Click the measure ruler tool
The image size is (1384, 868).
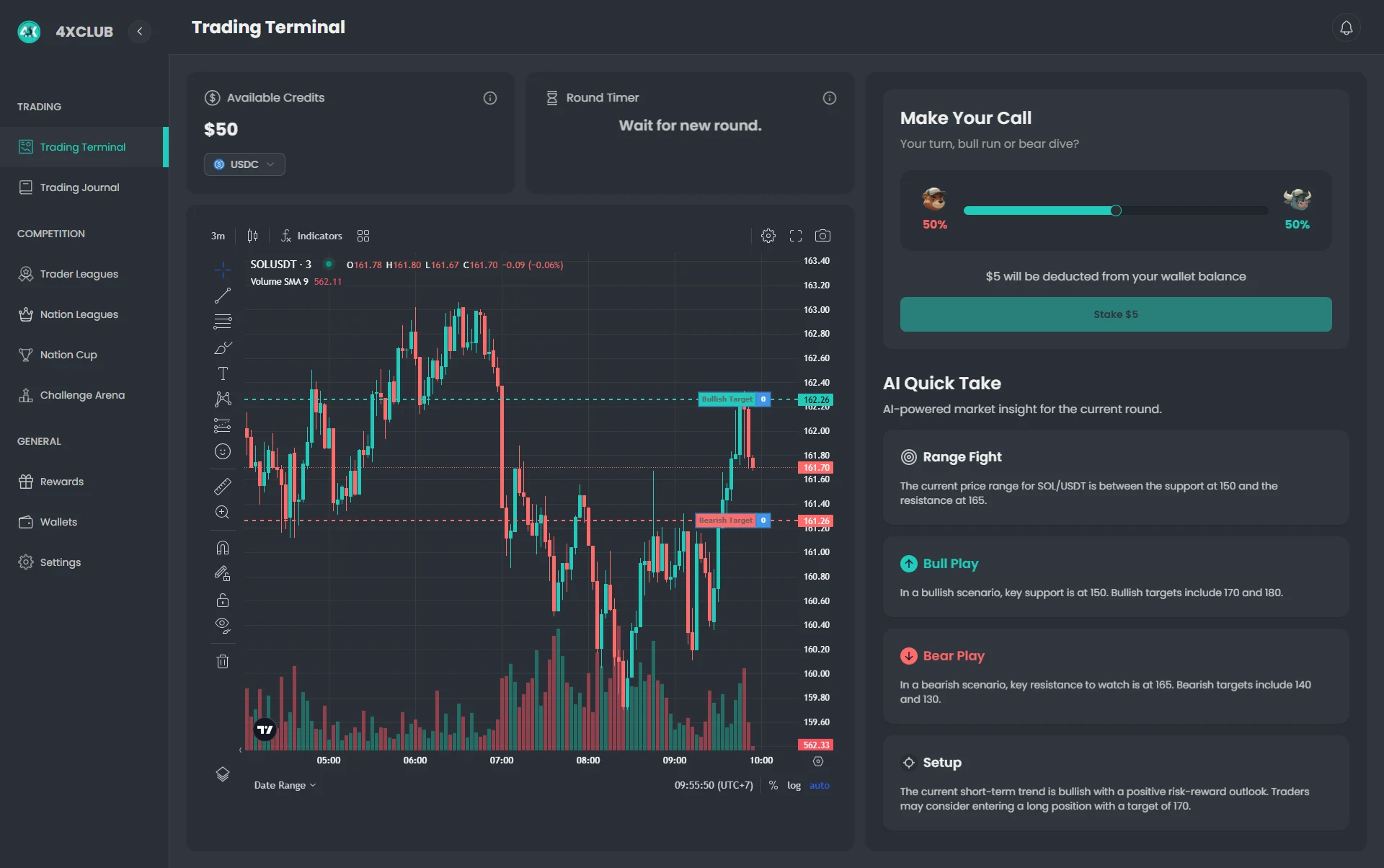223,487
